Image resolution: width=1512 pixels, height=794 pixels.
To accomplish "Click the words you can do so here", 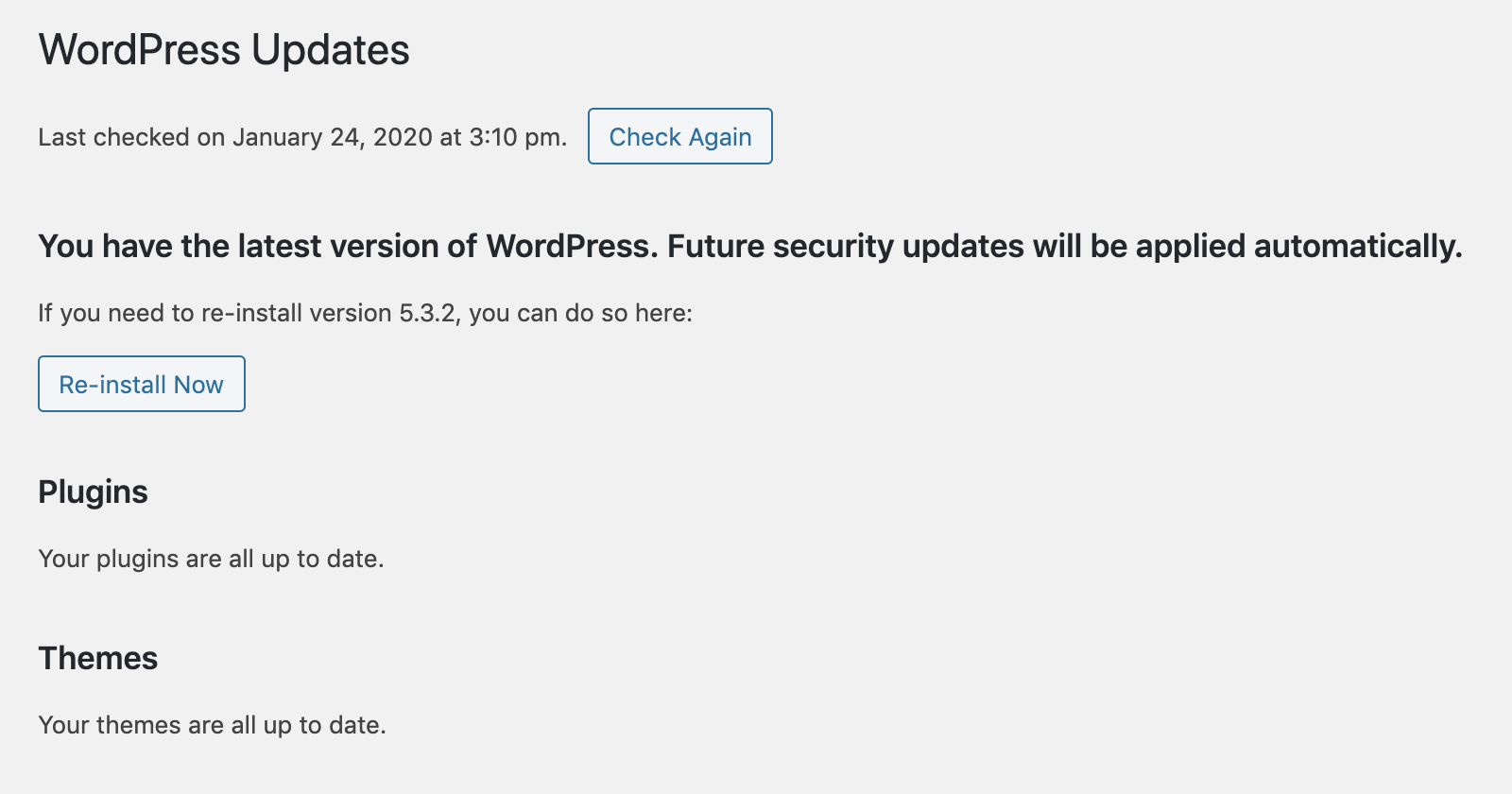I will tap(580, 313).
